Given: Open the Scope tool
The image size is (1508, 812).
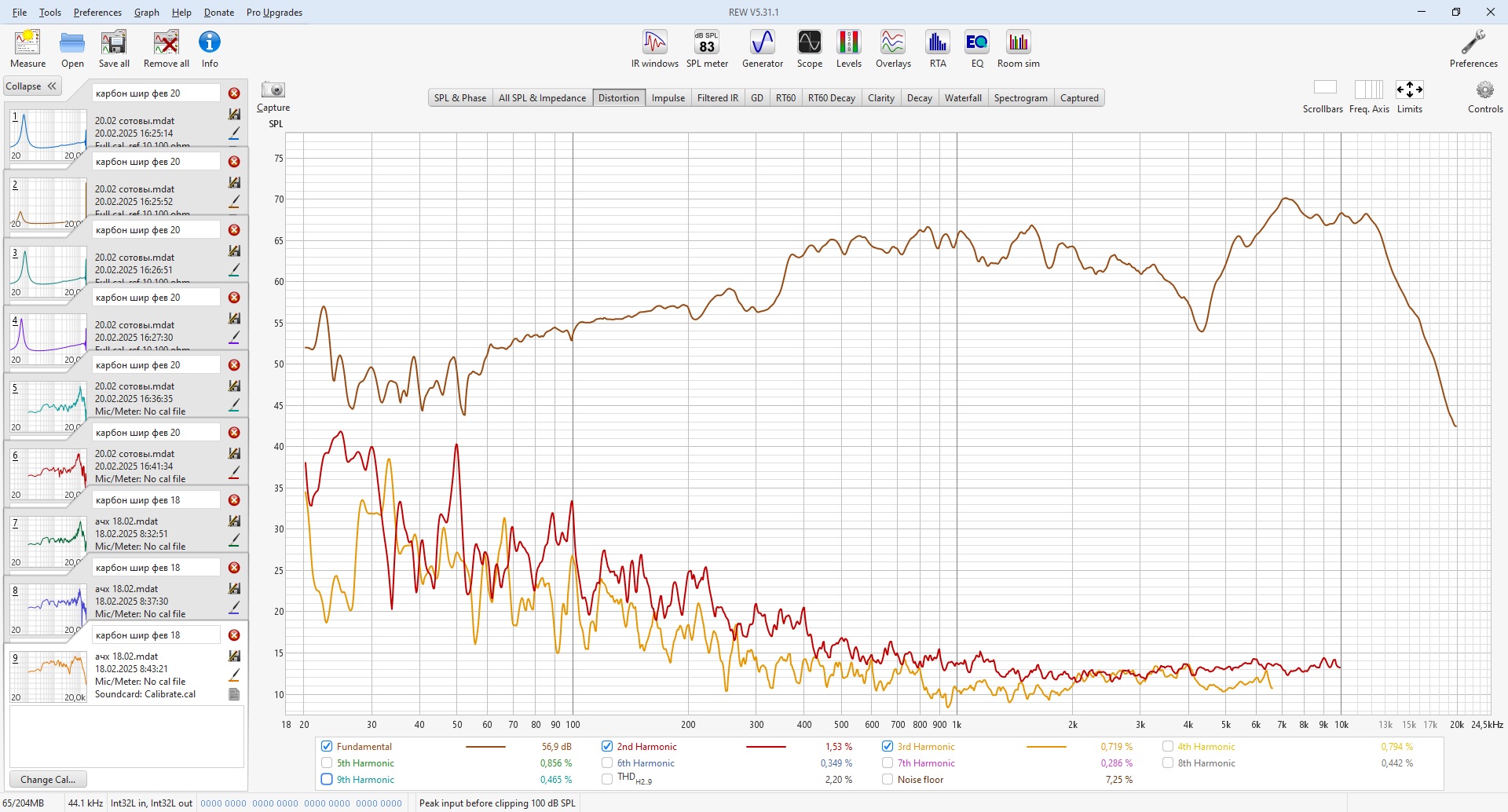Looking at the screenshot, I should [x=809, y=49].
